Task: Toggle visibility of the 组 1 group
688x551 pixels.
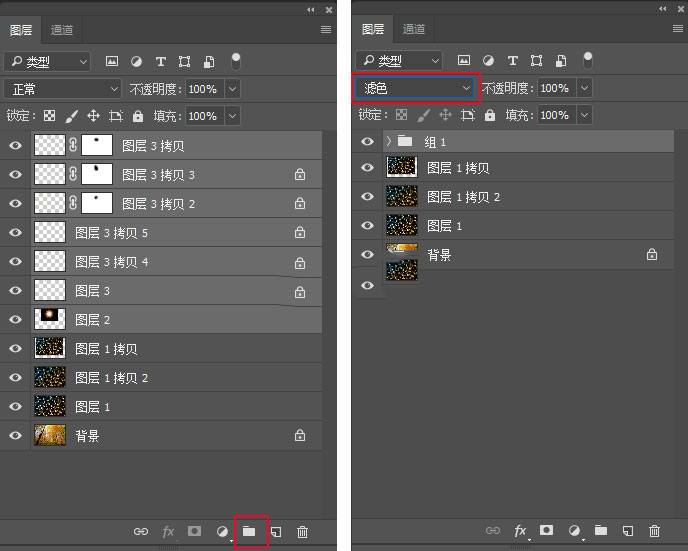Action: (367, 142)
